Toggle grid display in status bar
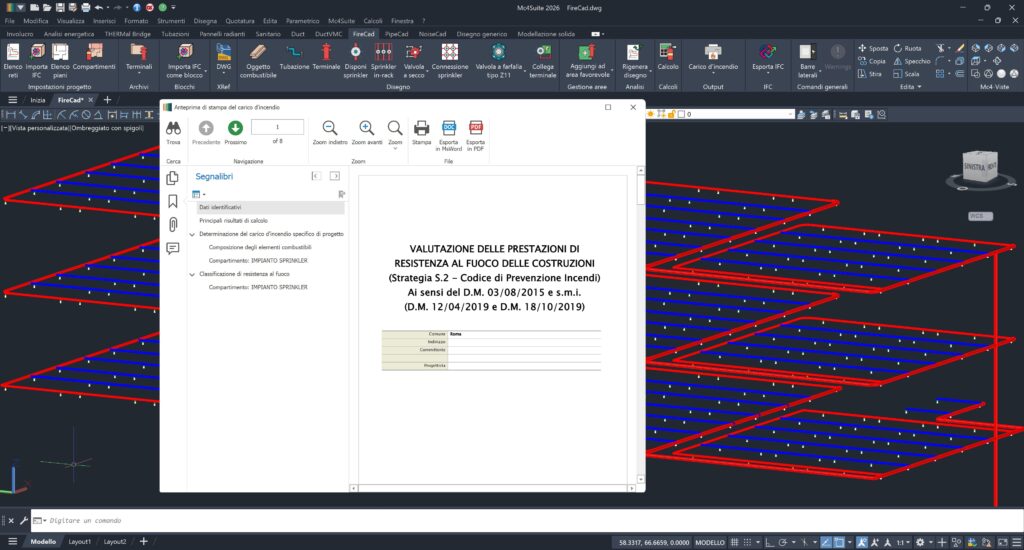 pos(735,542)
